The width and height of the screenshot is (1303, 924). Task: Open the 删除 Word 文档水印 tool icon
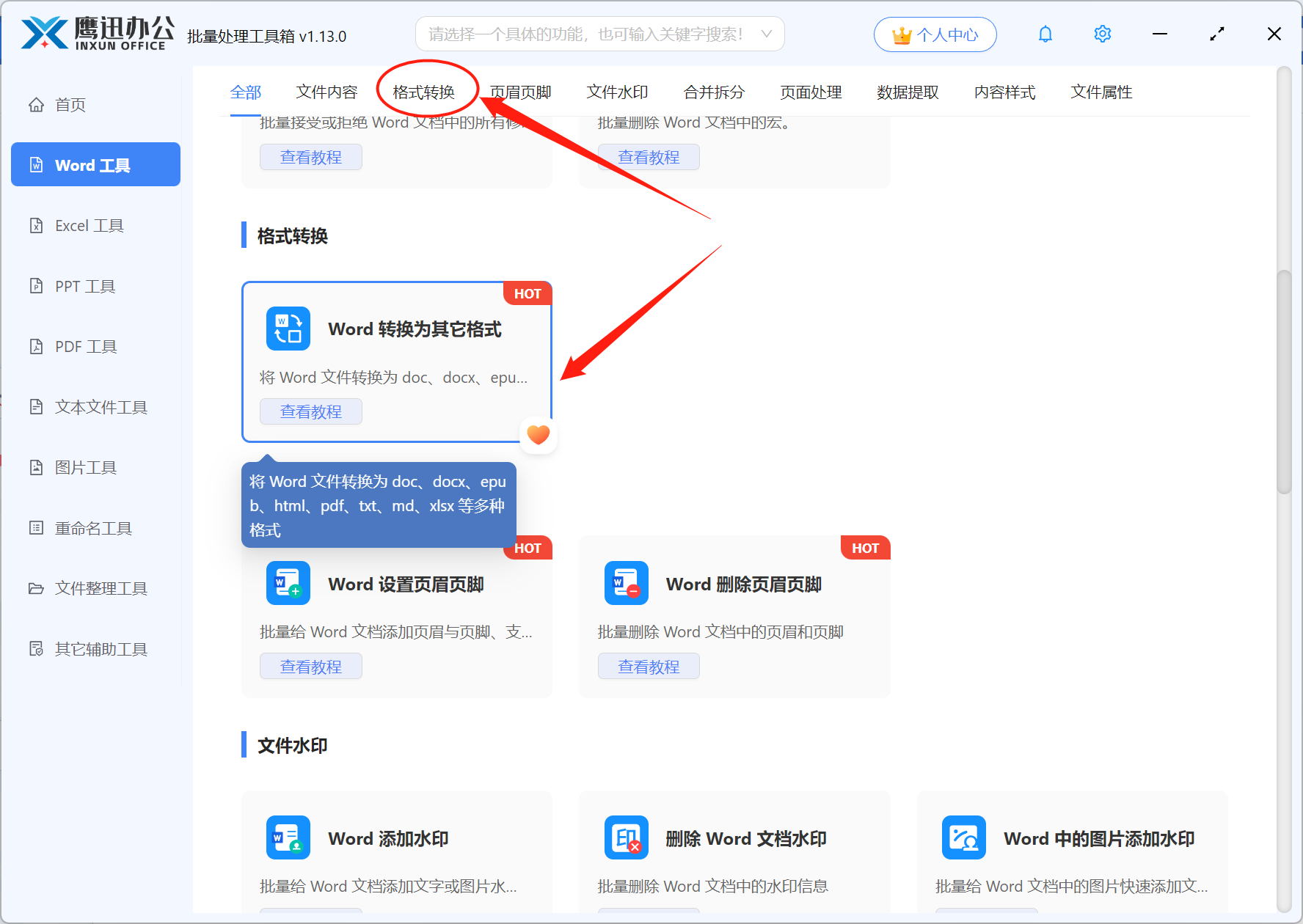click(x=626, y=837)
